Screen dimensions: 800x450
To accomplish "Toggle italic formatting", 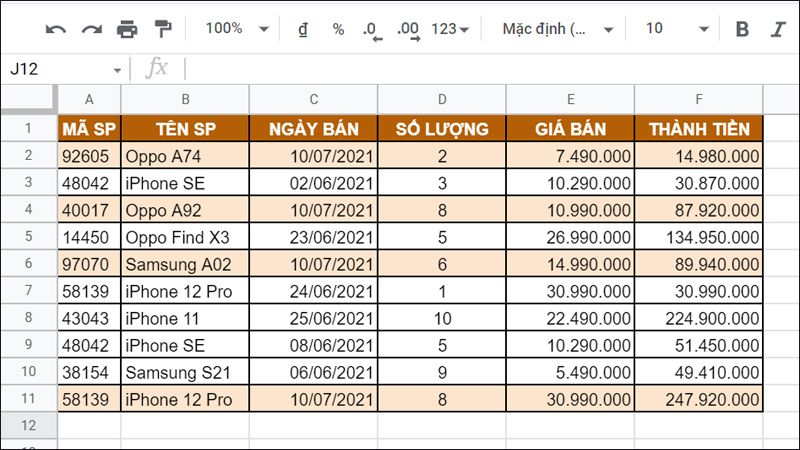I will coord(777,29).
